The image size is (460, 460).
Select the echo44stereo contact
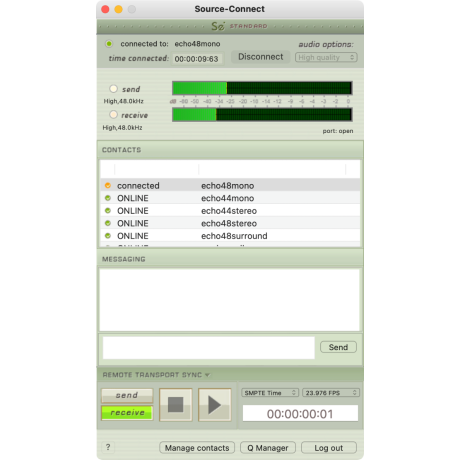click(230, 211)
